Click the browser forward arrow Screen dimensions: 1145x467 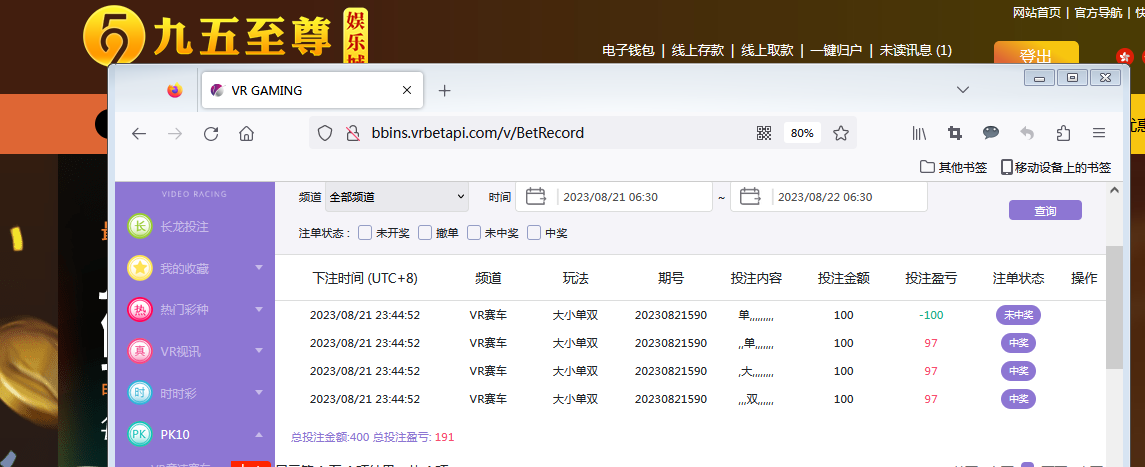click(x=175, y=133)
